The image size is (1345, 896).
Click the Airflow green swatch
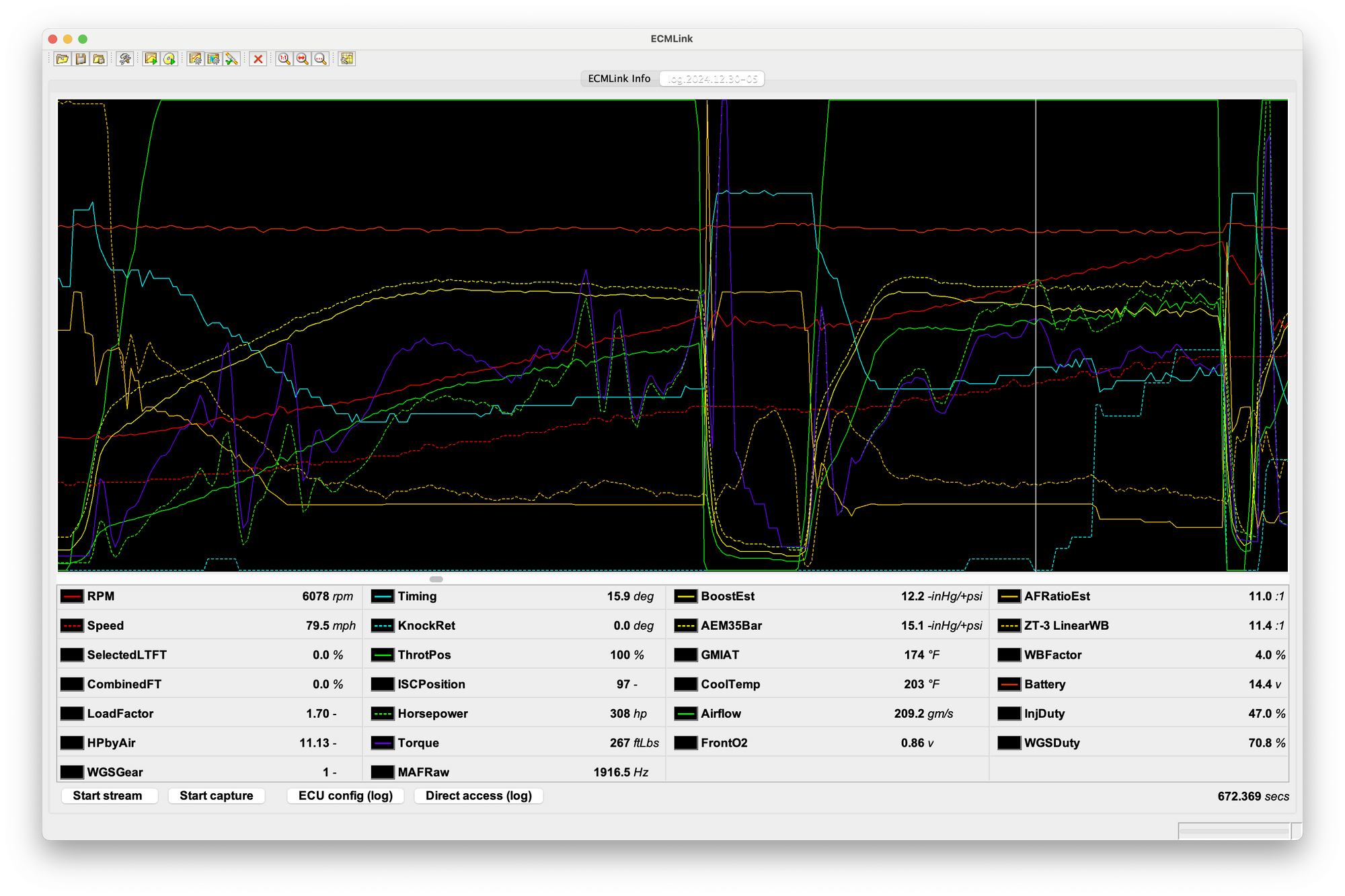[685, 714]
